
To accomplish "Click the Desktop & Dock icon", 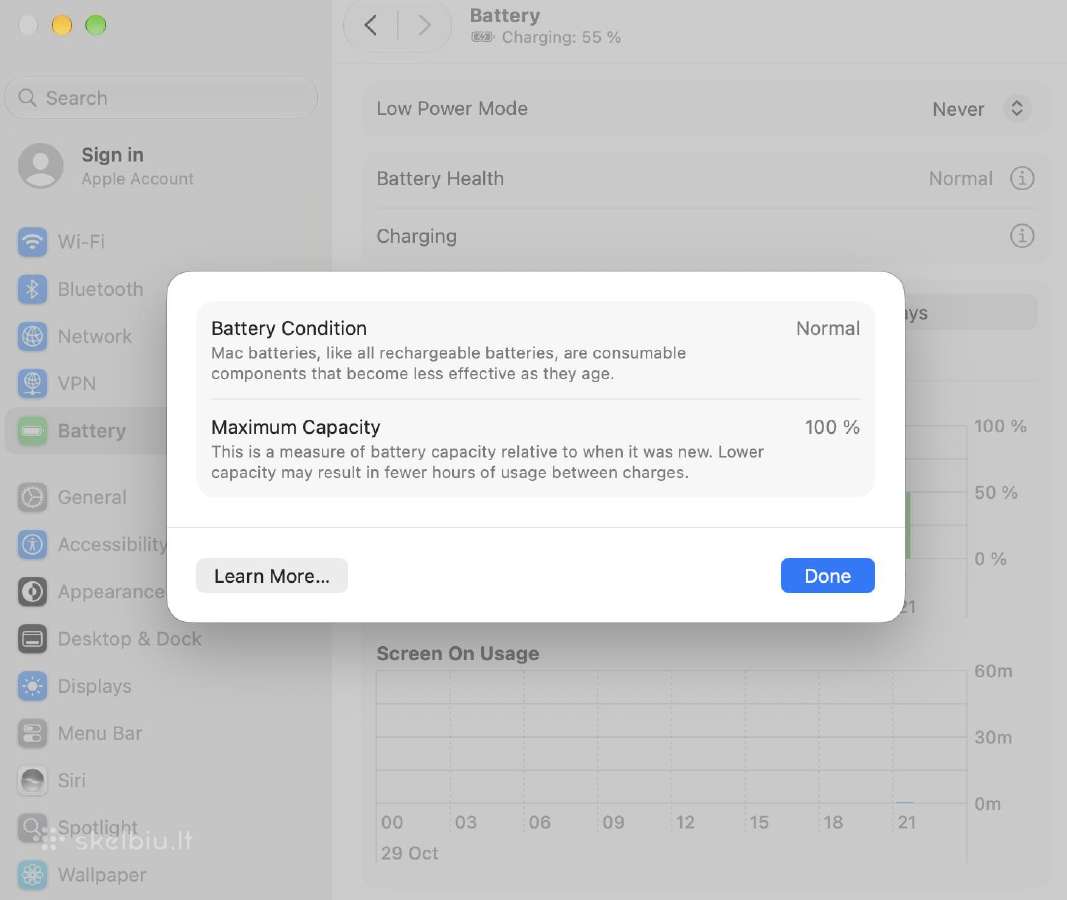I will [32, 639].
